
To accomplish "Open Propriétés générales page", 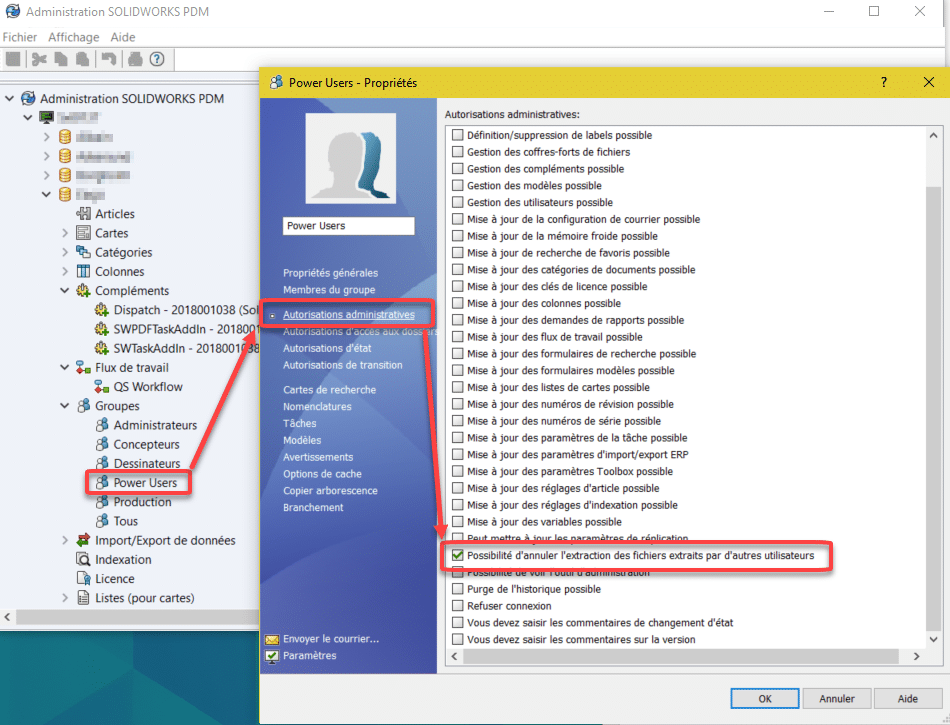I will tap(330, 273).
